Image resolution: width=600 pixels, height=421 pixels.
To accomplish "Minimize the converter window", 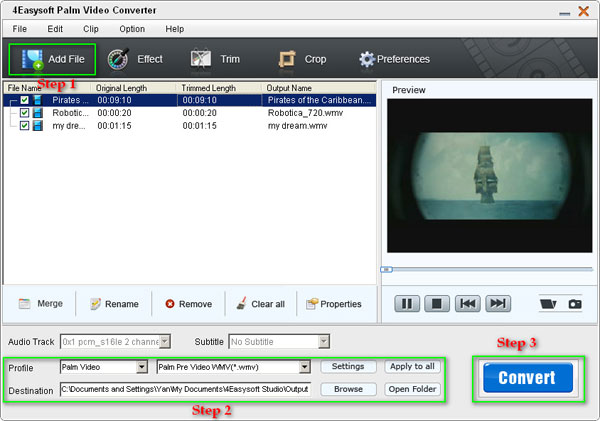I will [x=564, y=13].
